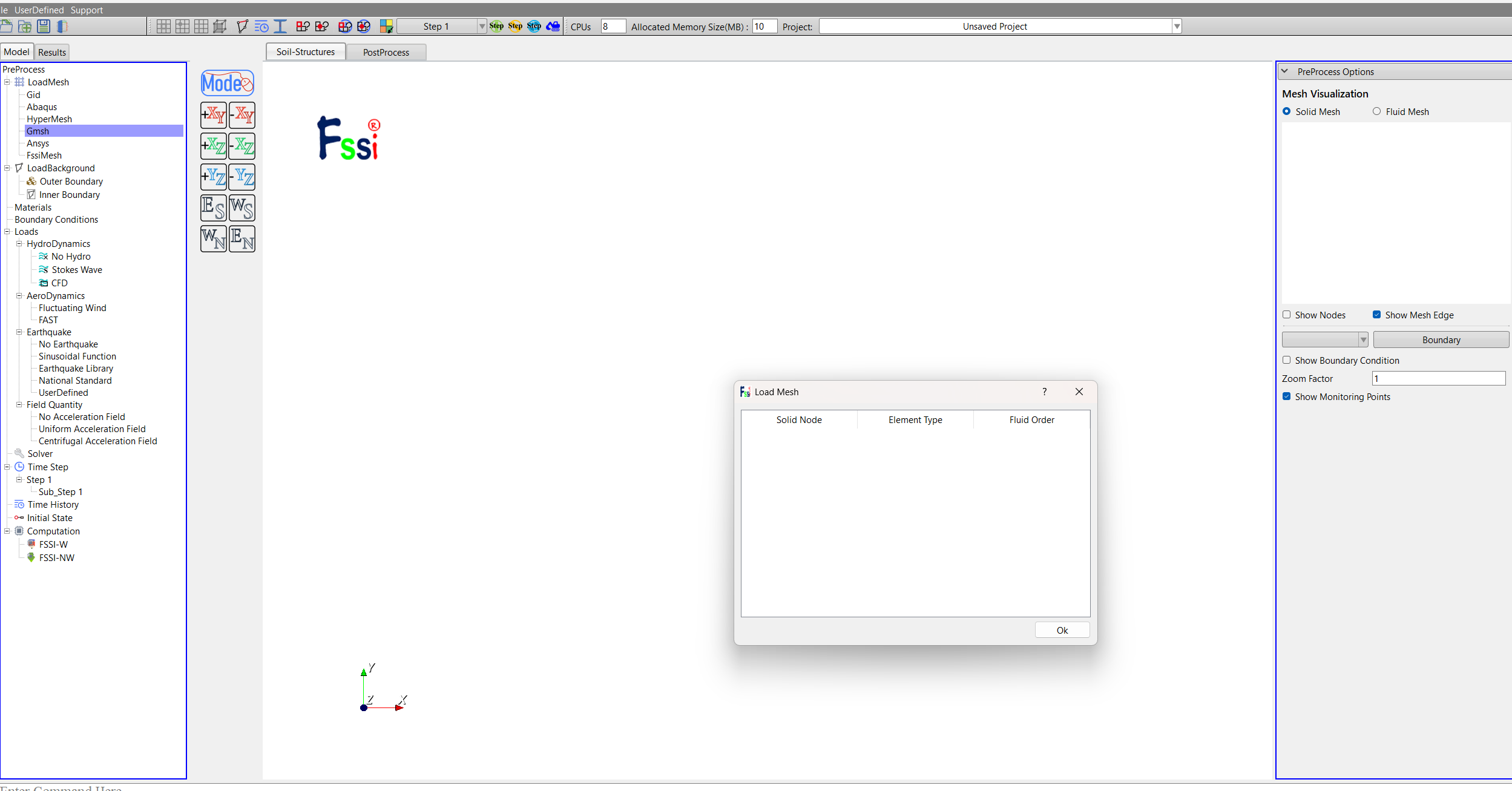
Task: Click Ok in Load Mesh dialog
Action: (x=1062, y=630)
